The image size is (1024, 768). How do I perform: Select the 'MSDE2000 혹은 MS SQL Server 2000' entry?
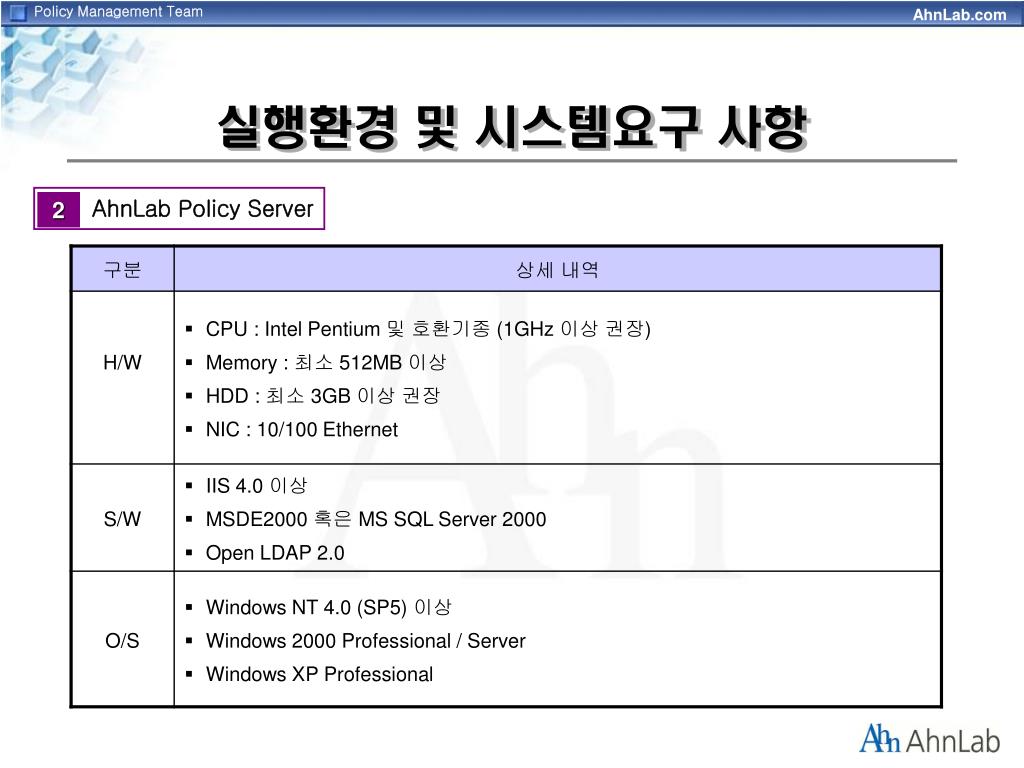pyautogui.click(x=376, y=519)
